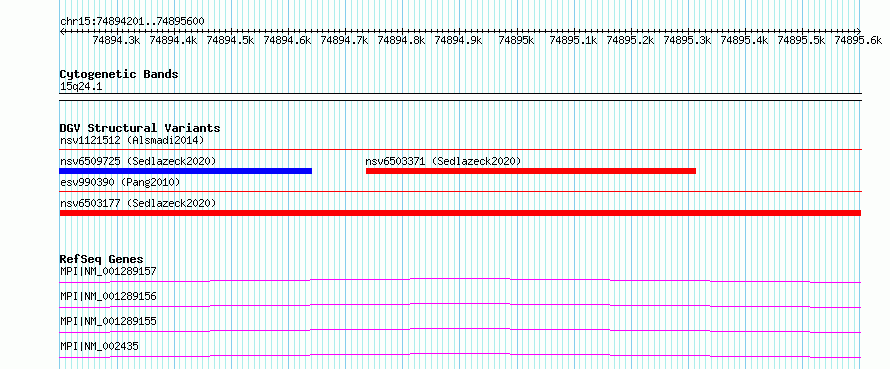
Task: Open variant nsv6503177 (Sedlazeck2020) label
Action: [x=138, y=203]
